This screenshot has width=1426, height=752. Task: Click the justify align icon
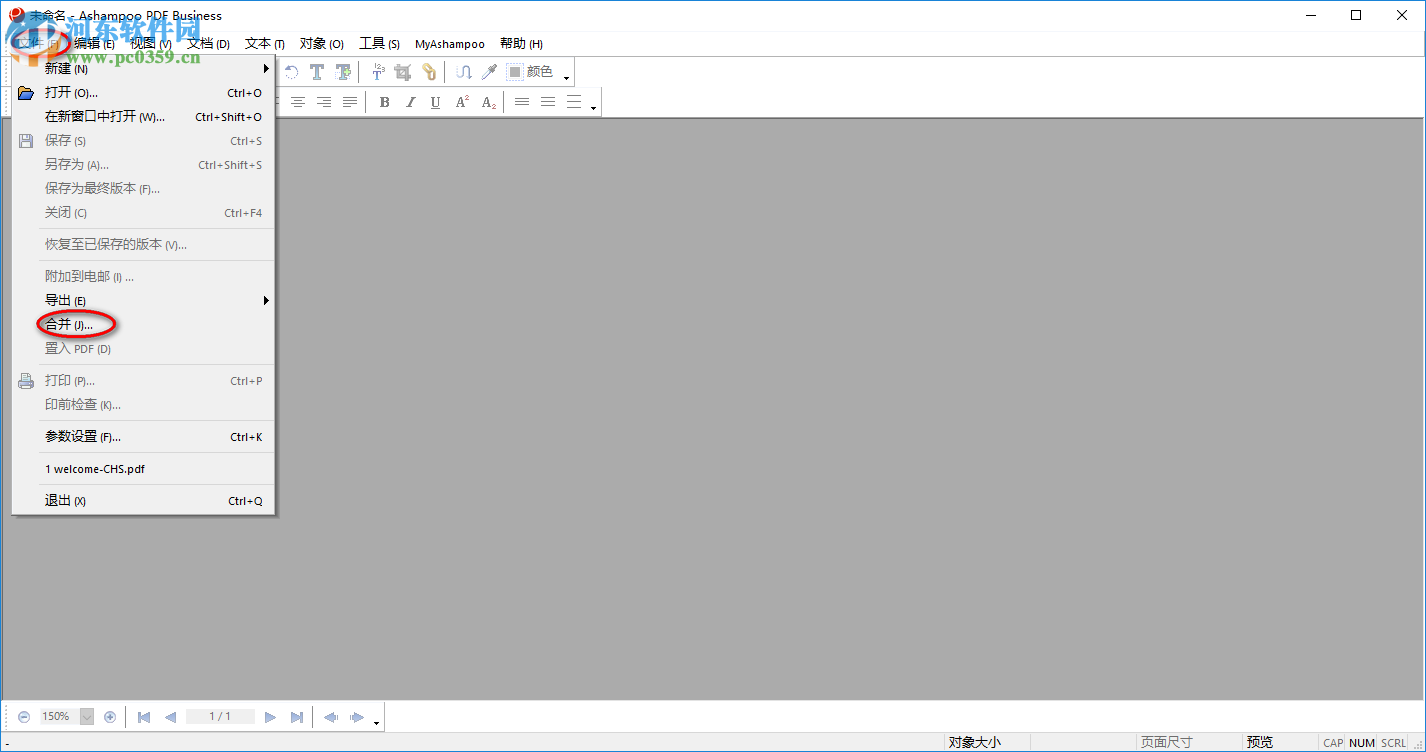(x=350, y=102)
